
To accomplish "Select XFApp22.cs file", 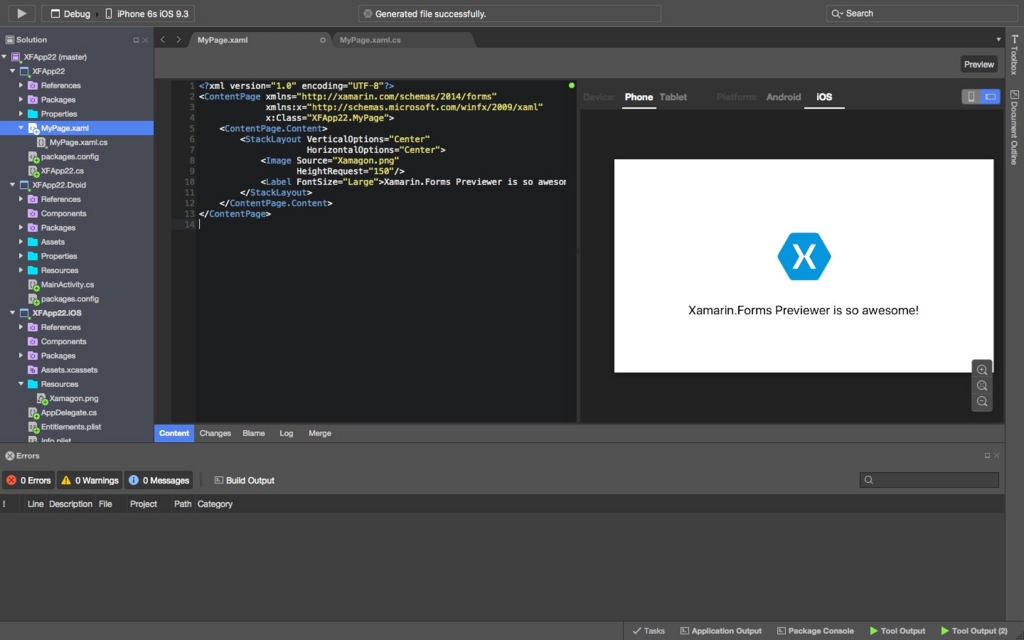I will 62,170.
